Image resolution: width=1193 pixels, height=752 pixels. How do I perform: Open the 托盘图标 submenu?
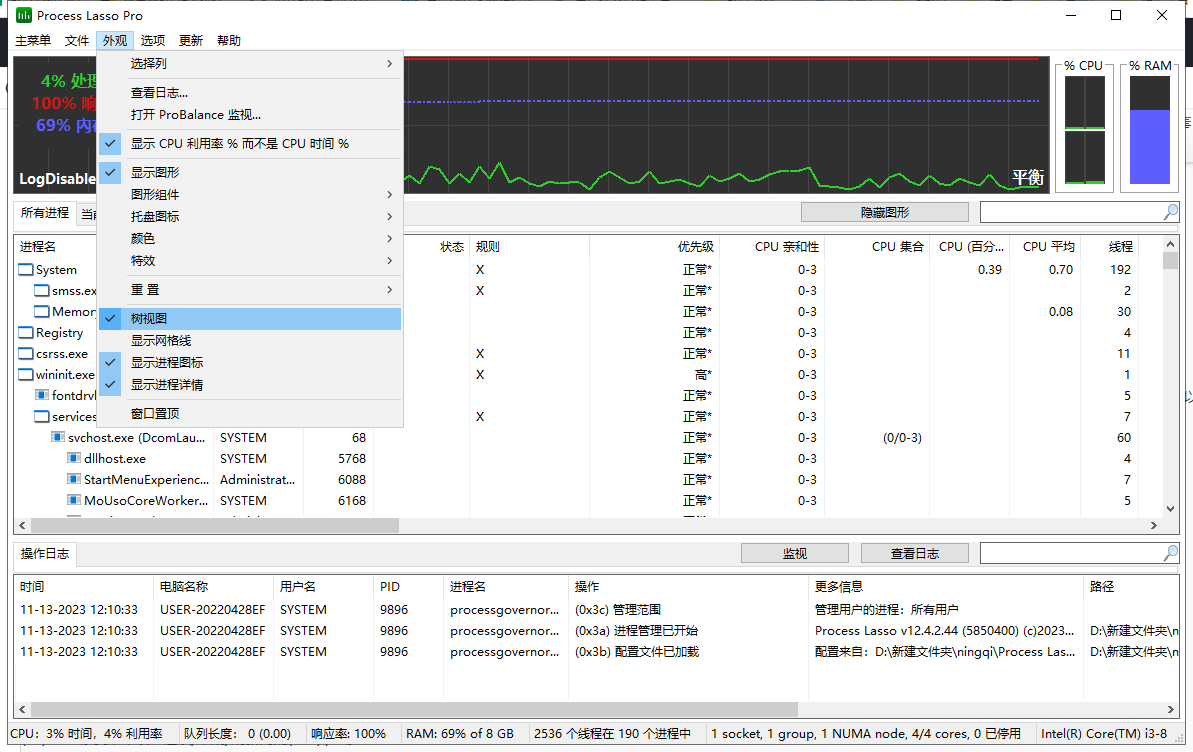250,217
